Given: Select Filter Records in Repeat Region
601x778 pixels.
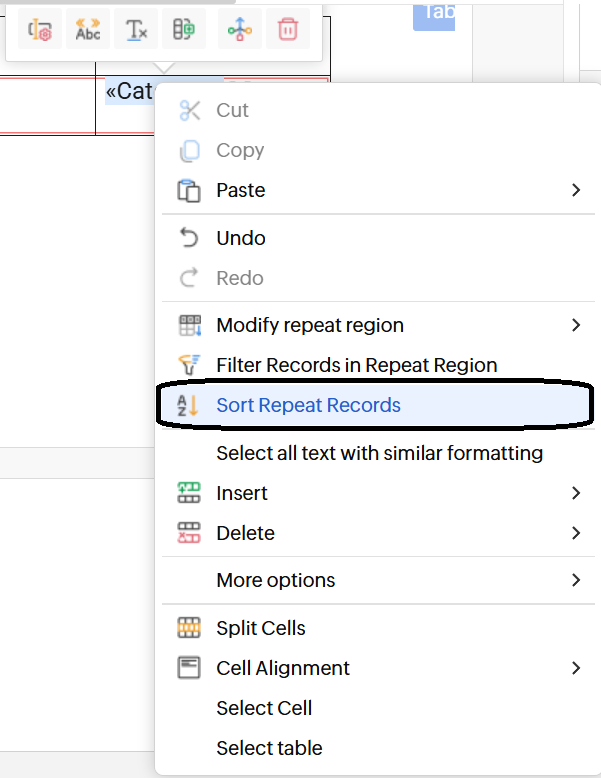Looking at the screenshot, I should pos(356,365).
